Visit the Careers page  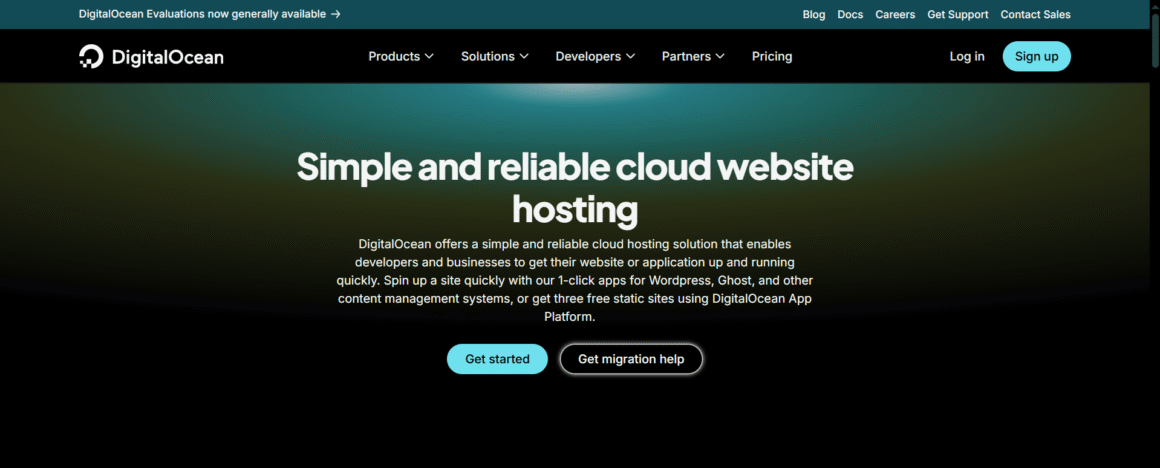[x=895, y=14]
